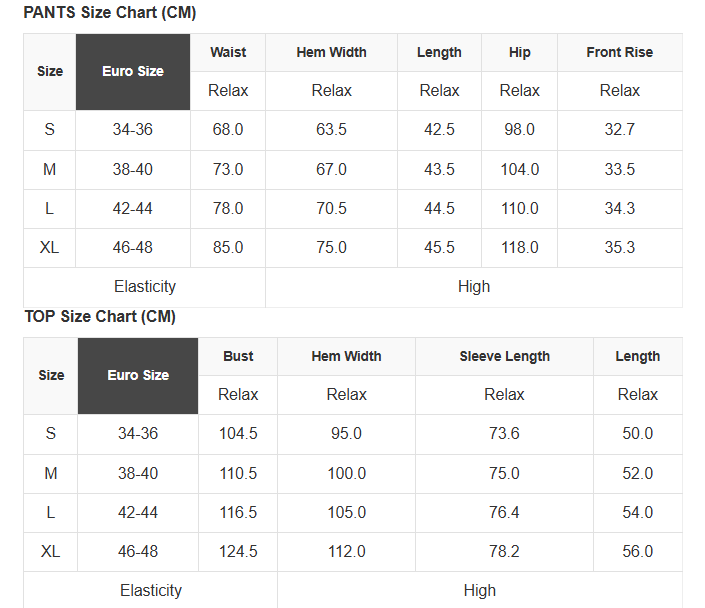This screenshot has width=705, height=608.
Task: Click the Waist column header
Action: (x=228, y=53)
